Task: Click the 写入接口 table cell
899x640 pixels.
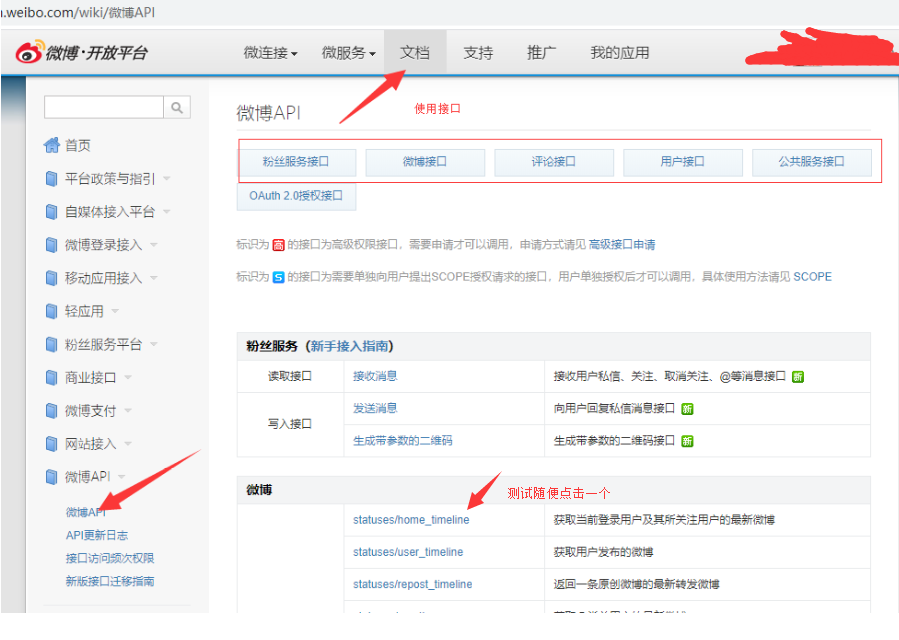Action: pos(290,424)
